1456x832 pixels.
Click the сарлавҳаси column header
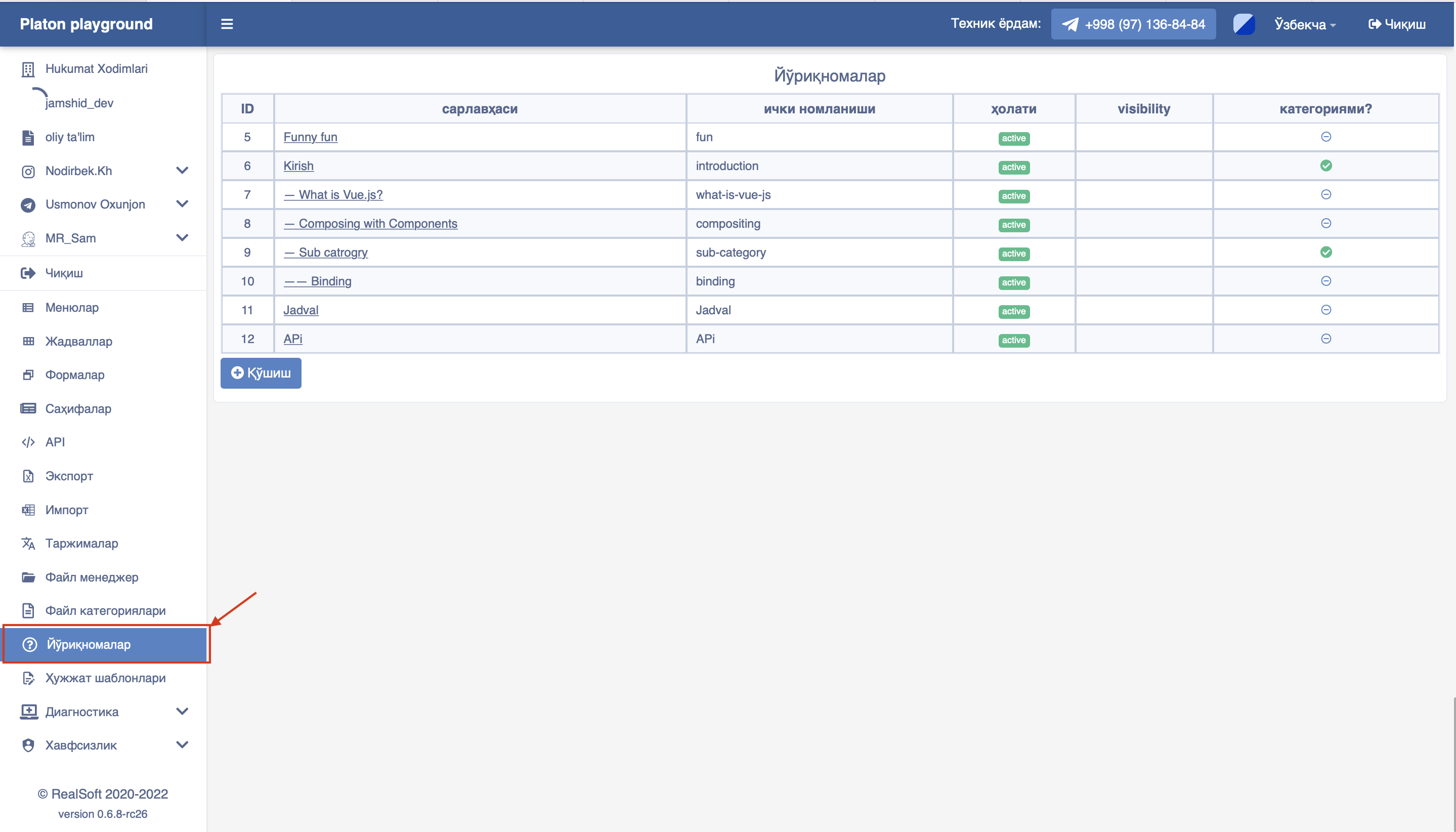(480, 109)
